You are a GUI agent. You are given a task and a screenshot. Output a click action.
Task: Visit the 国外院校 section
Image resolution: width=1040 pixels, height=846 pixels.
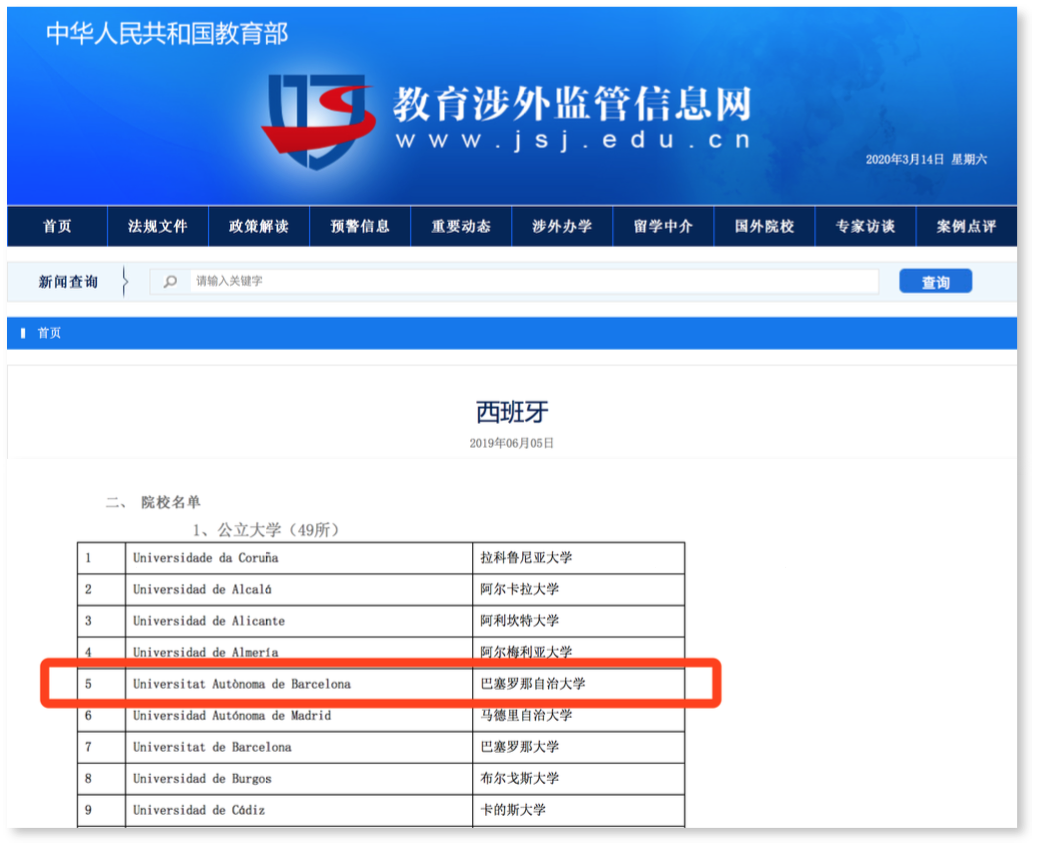764,226
